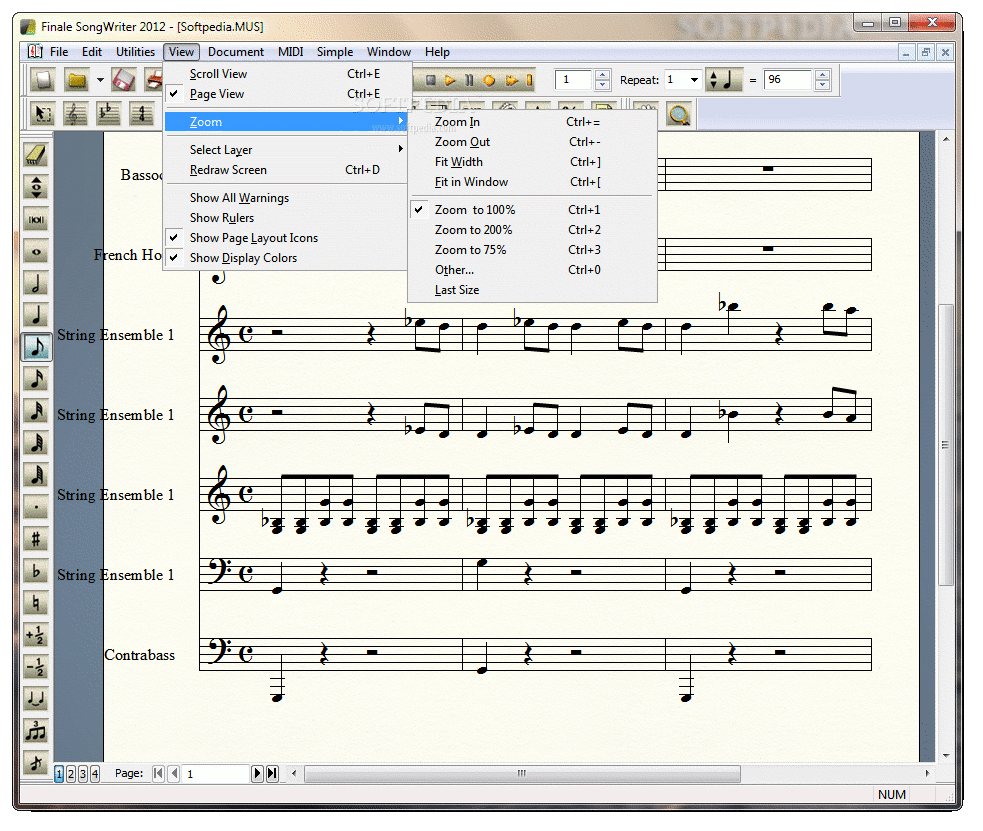This screenshot has width=983, height=831.
Task: Choose the flat accidental in the note palette
Action: coord(36,571)
